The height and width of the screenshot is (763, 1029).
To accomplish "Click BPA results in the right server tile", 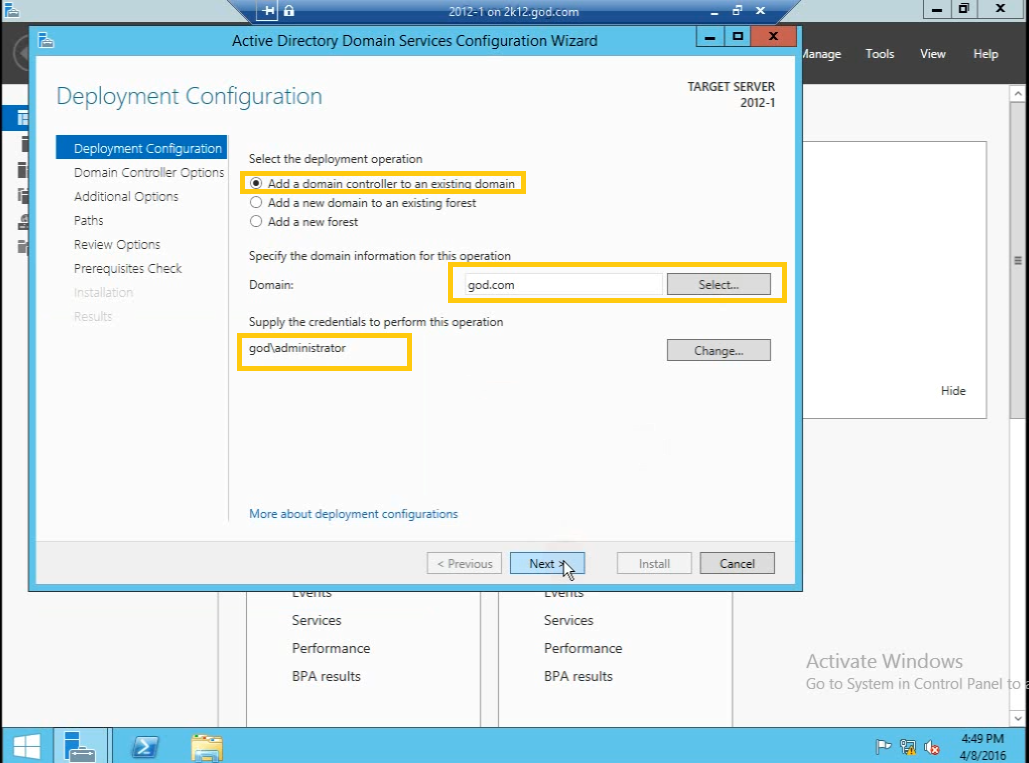I will [x=578, y=676].
